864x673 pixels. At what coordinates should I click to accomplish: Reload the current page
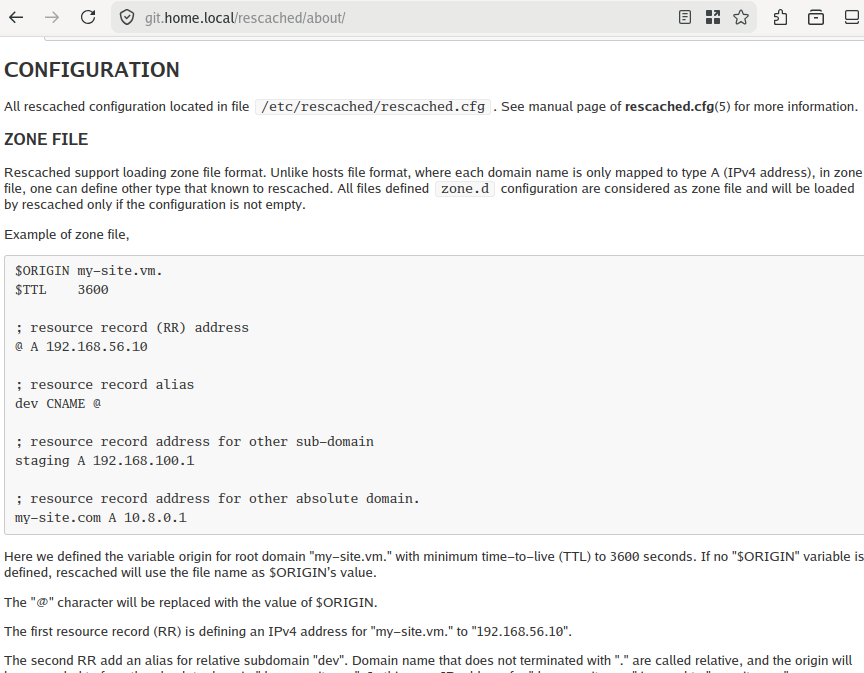pos(88,18)
